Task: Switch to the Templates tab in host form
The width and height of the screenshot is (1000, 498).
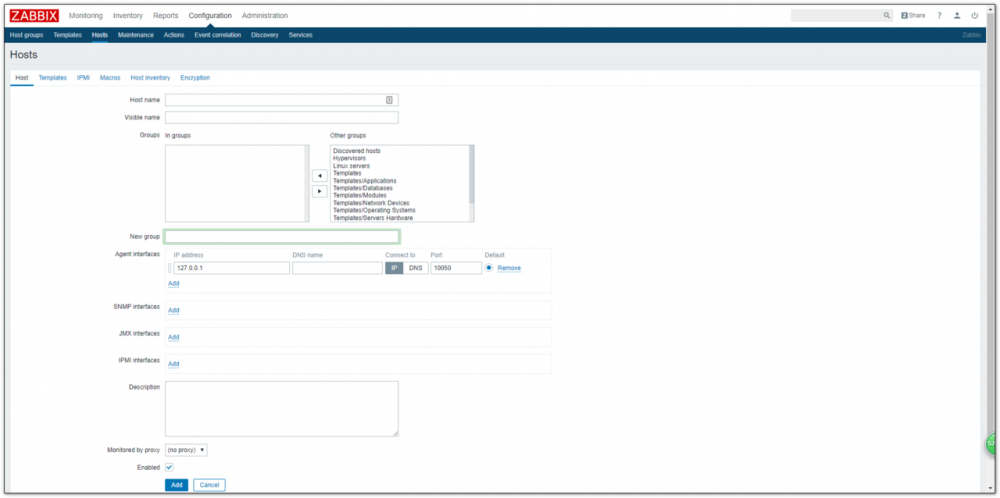Action: click(52, 78)
